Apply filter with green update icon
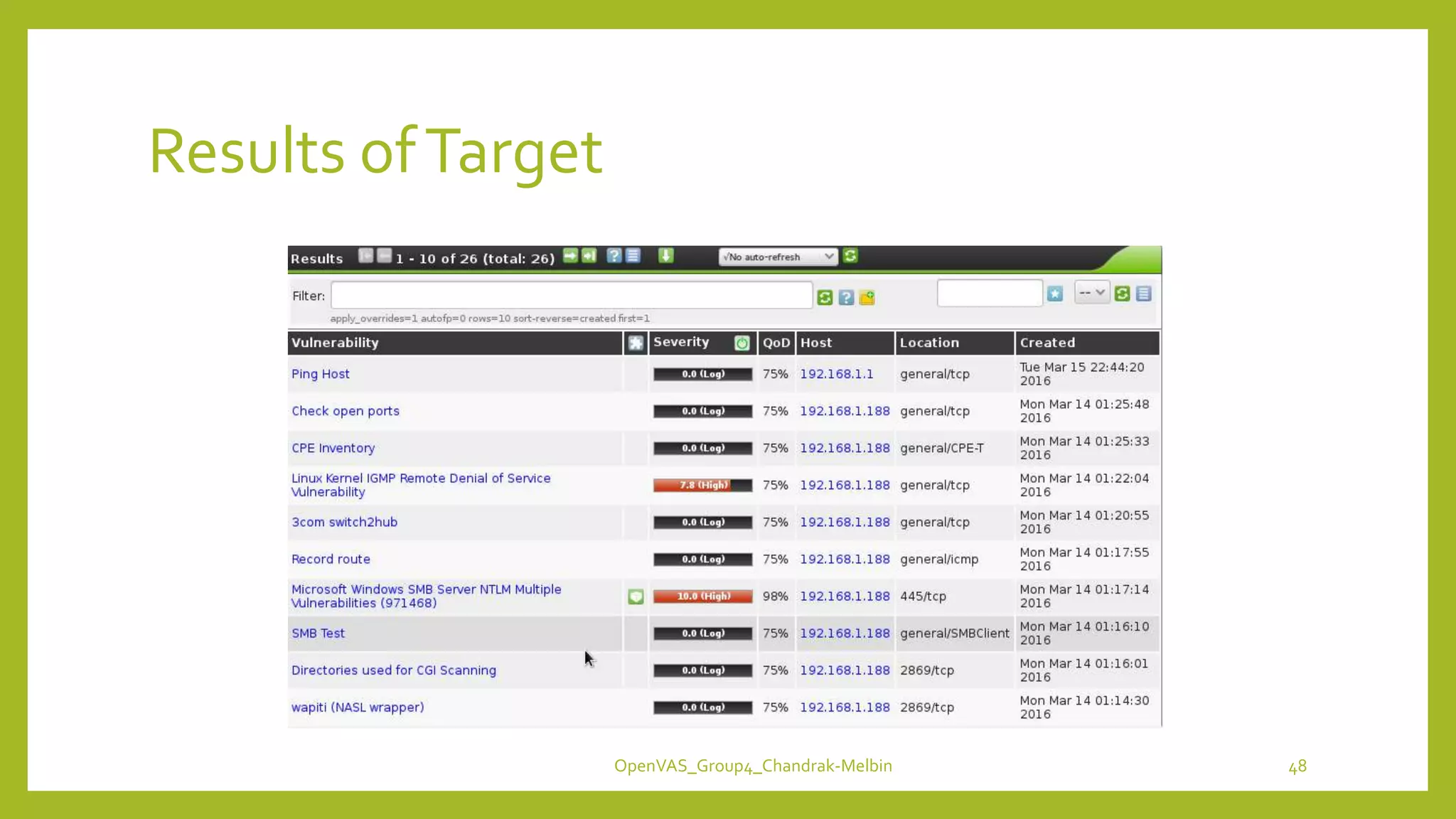The height and width of the screenshot is (819, 1456). pyautogui.click(x=825, y=297)
